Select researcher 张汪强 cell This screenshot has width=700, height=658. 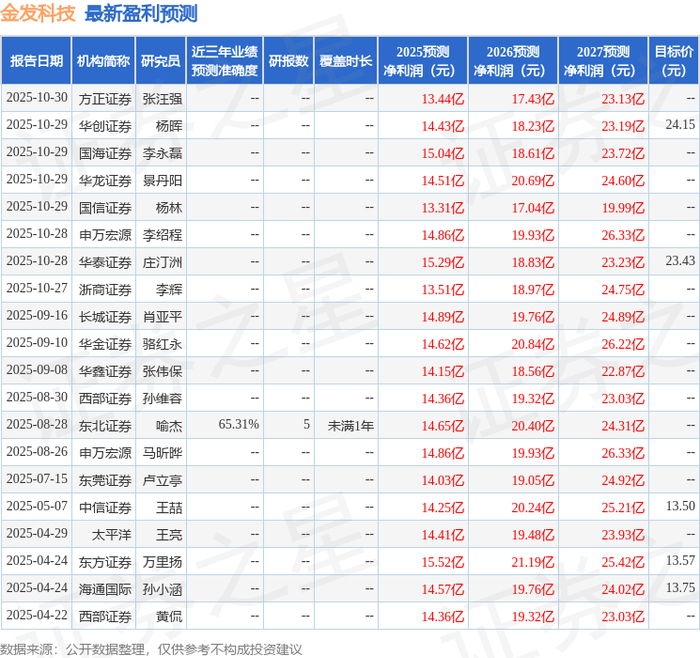click(162, 99)
